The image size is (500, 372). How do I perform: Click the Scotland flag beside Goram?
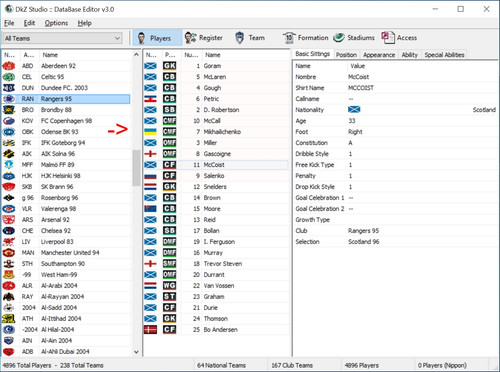coord(150,66)
